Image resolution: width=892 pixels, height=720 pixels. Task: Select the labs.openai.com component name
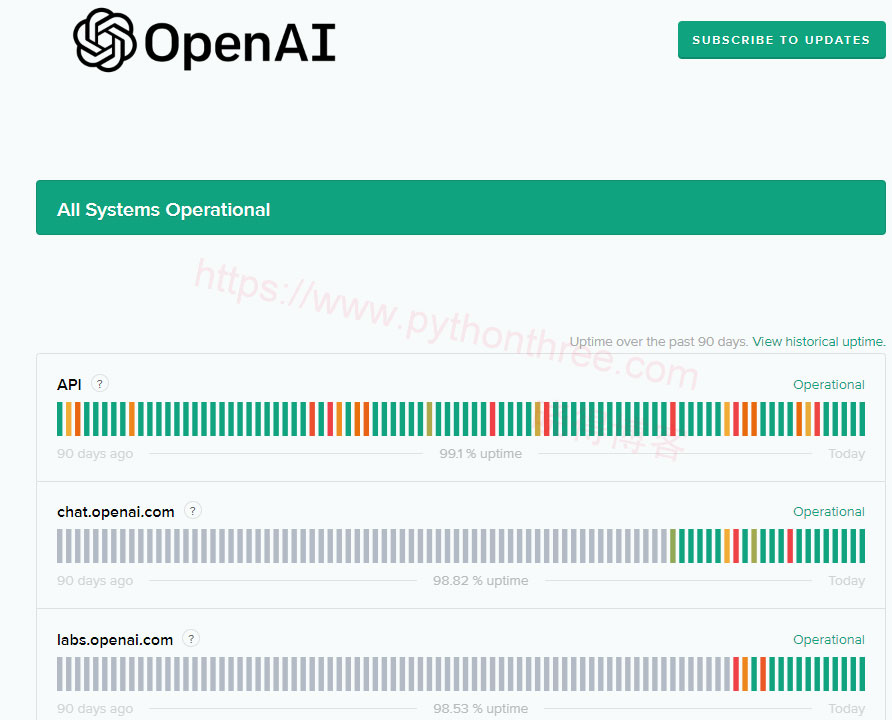click(x=115, y=640)
